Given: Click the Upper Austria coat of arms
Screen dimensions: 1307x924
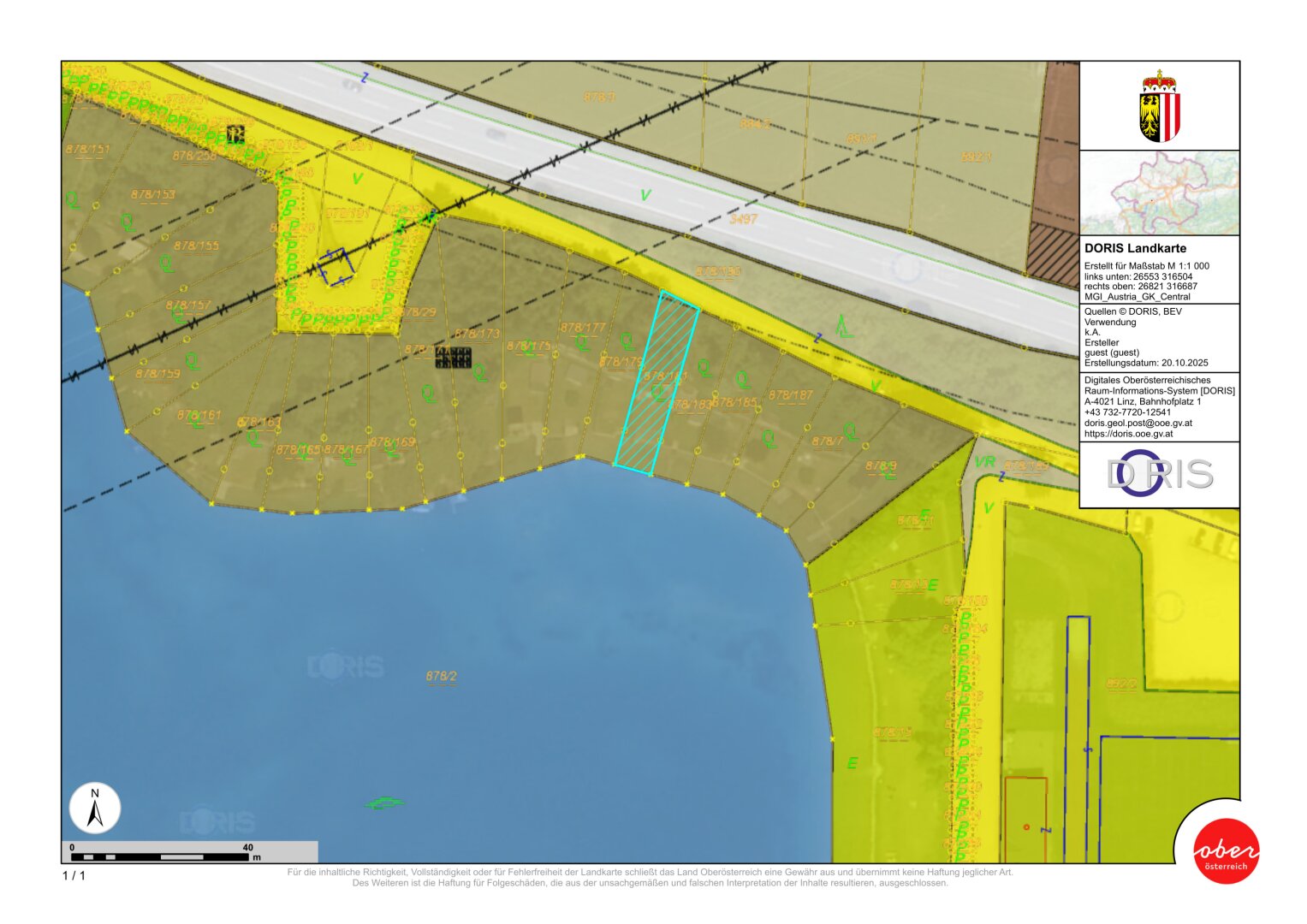Looking at the screenshot, I should 1159,106.
